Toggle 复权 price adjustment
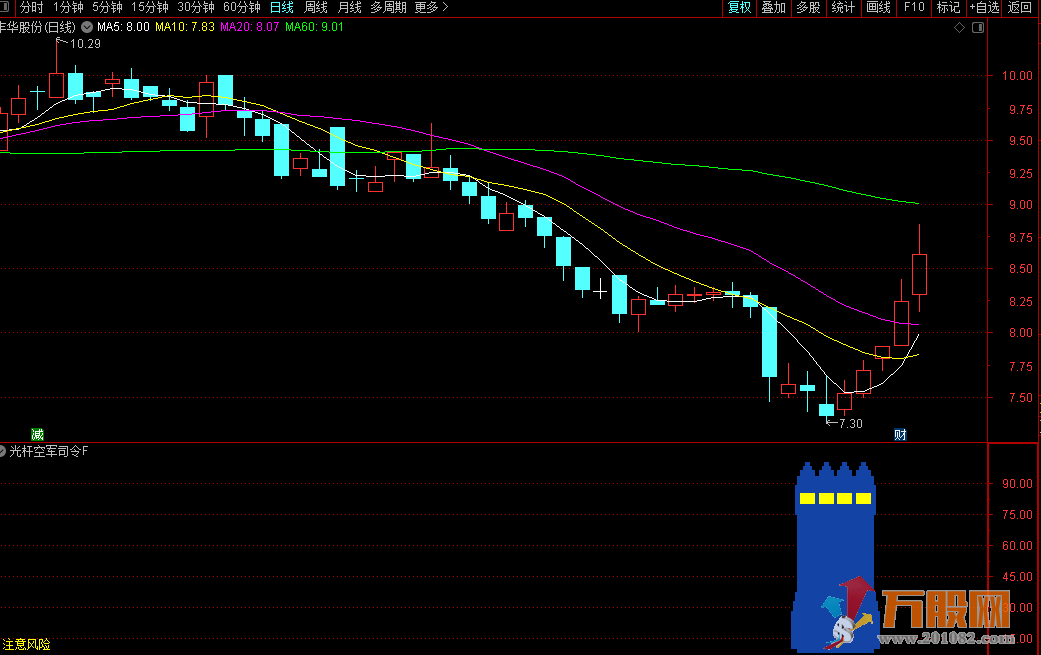The height and width of the screenshot is (655, 1041). tap(740, 7)
